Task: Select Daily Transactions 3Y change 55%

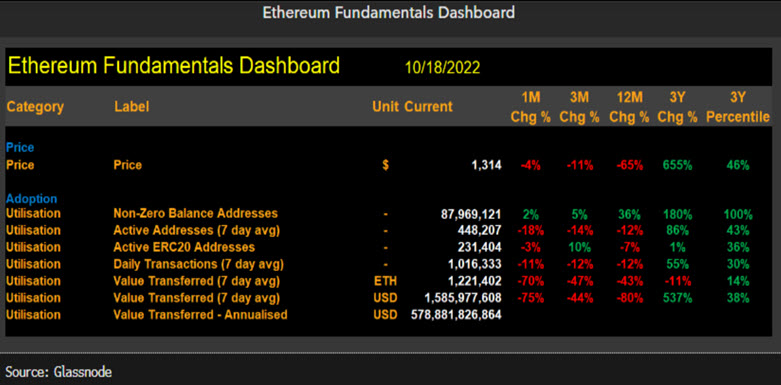Action: point(677,264)
